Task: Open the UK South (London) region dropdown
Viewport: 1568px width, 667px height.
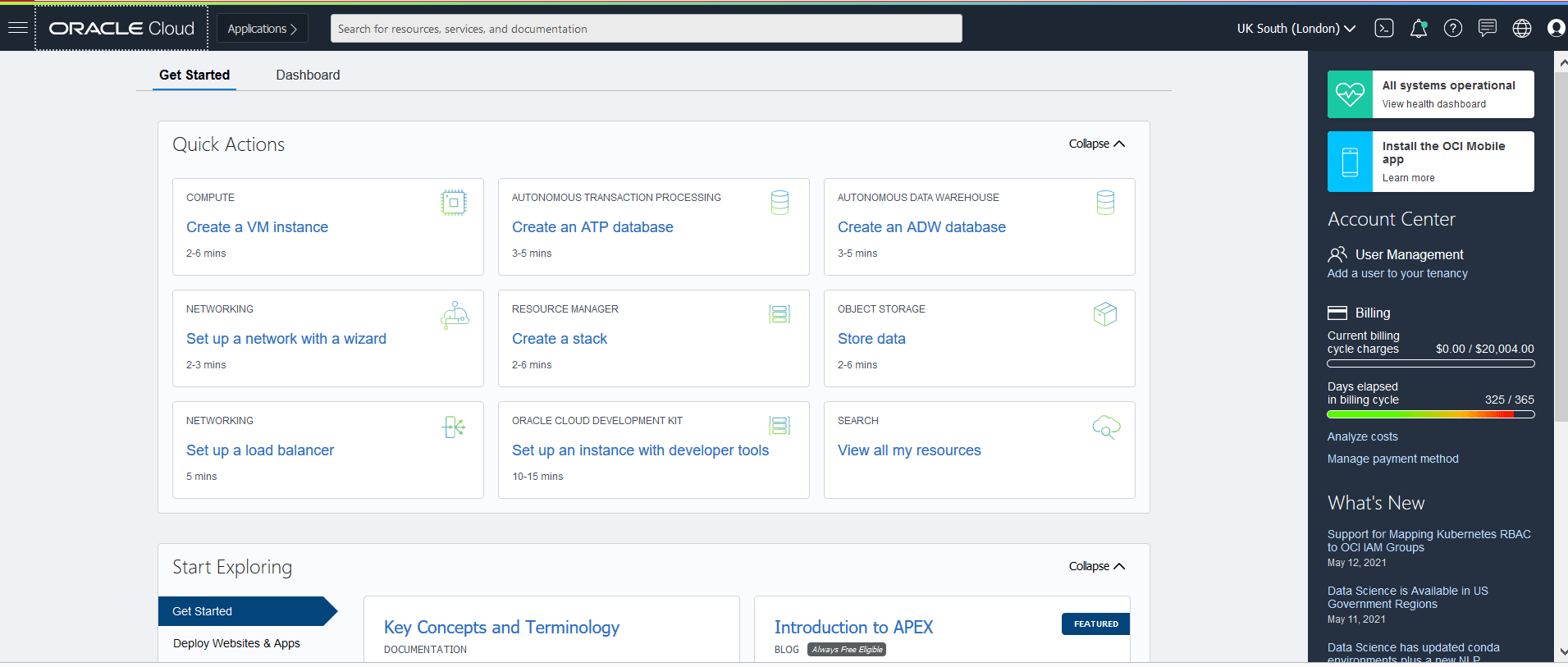Action: (x=1296, y=29)
